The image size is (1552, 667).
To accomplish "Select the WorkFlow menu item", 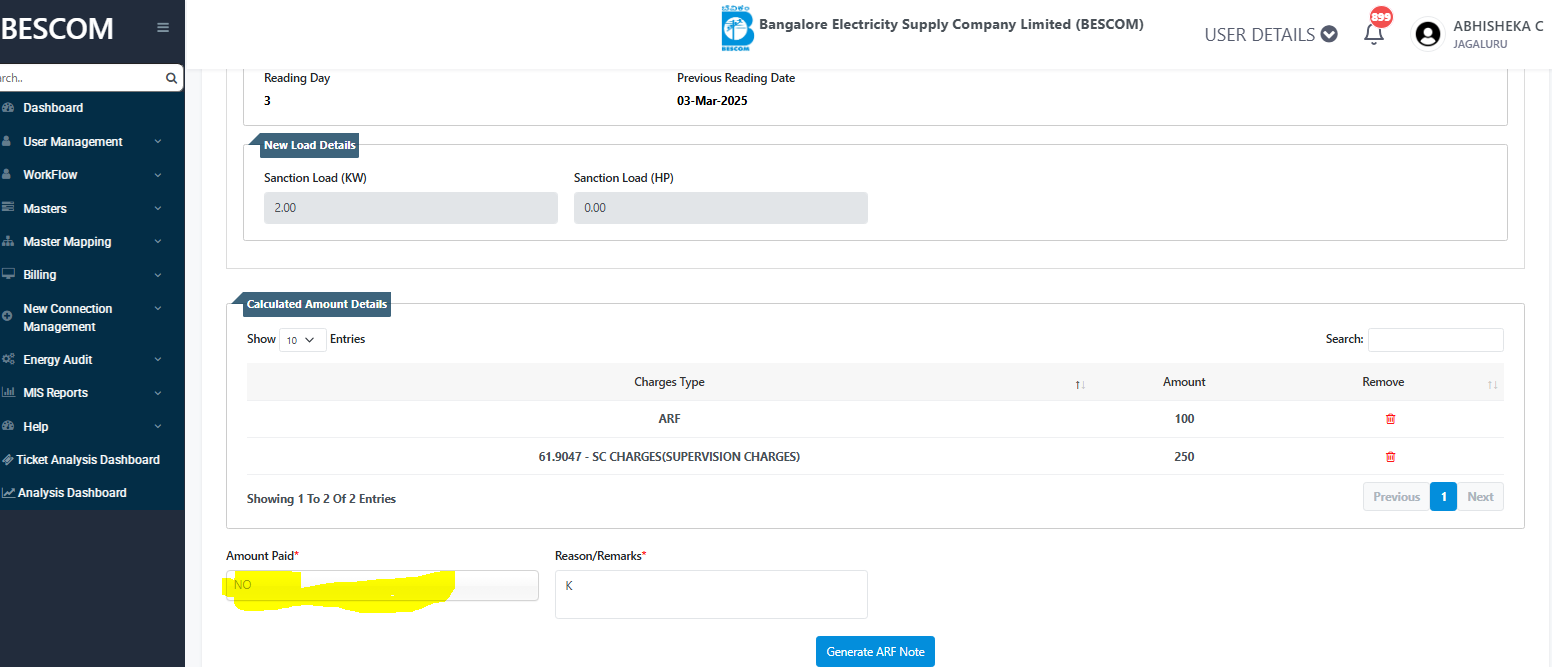I will pyautogui.click(x=50, y=175).
